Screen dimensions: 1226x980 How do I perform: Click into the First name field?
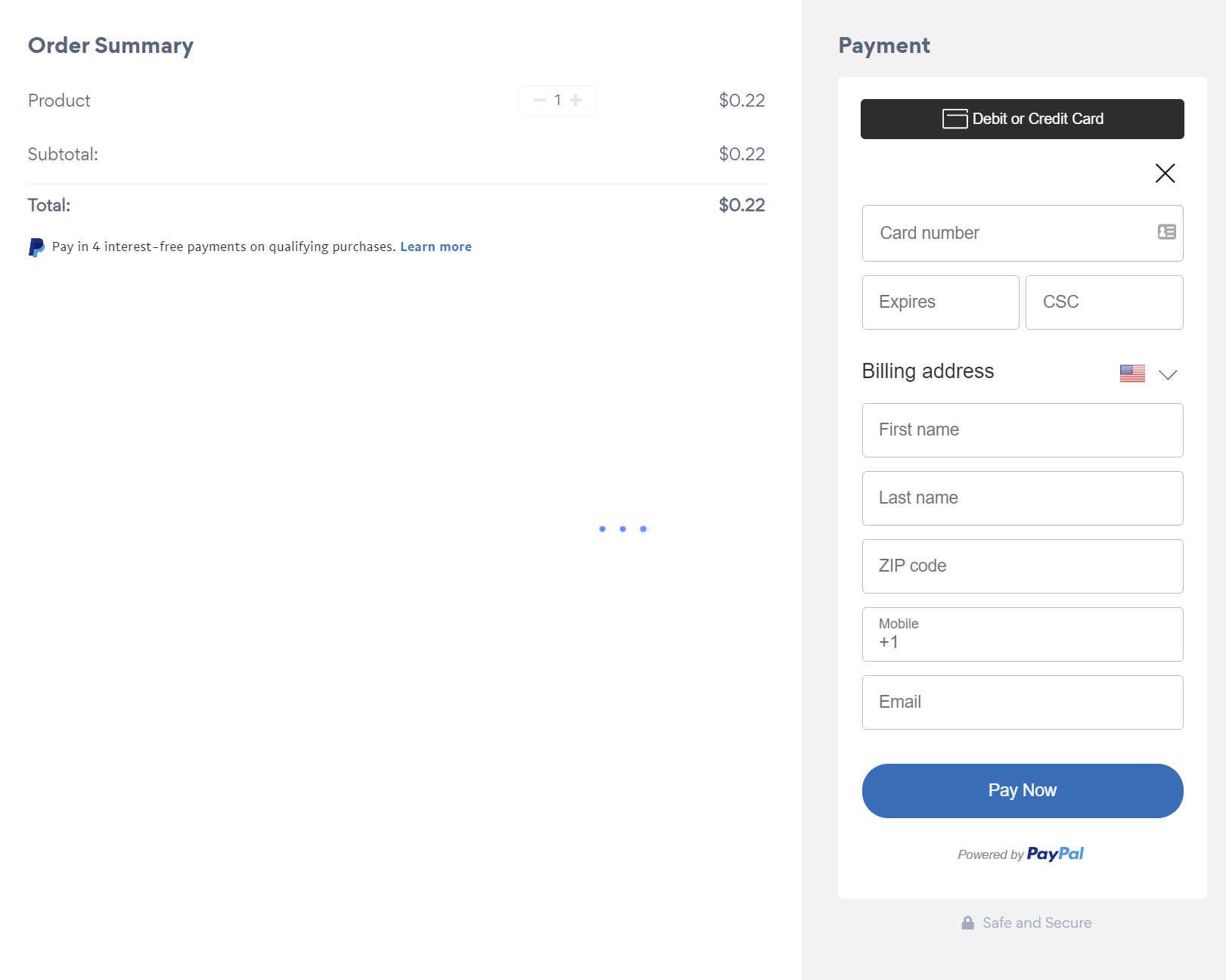1023,430
